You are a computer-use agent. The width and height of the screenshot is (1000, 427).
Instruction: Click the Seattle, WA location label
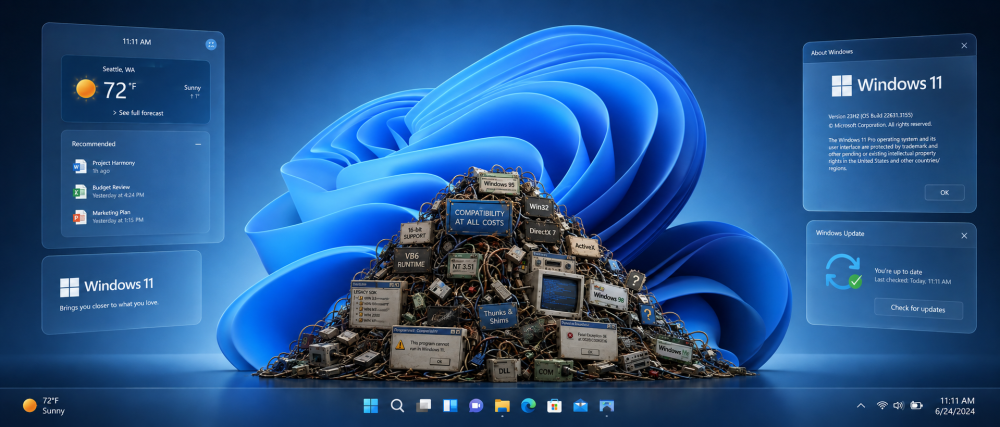119,69
